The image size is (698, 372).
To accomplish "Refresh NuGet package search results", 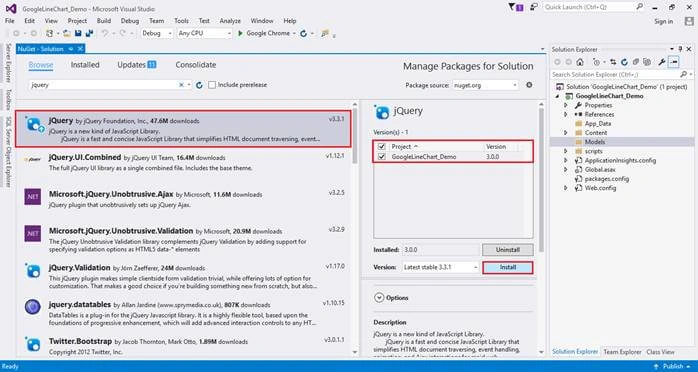I will [x=199, y=85].
